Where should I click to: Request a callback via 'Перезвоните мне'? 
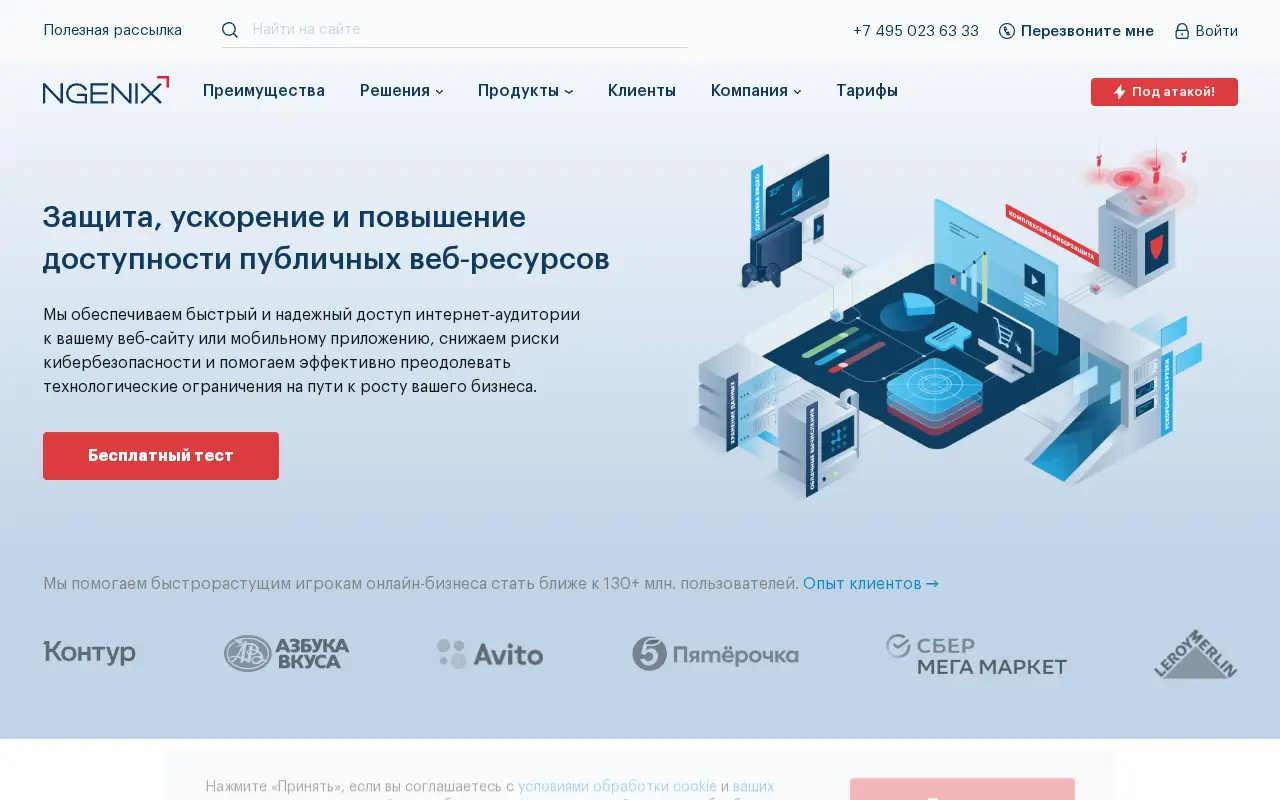pyautogui.click(x=1076, y=31)
